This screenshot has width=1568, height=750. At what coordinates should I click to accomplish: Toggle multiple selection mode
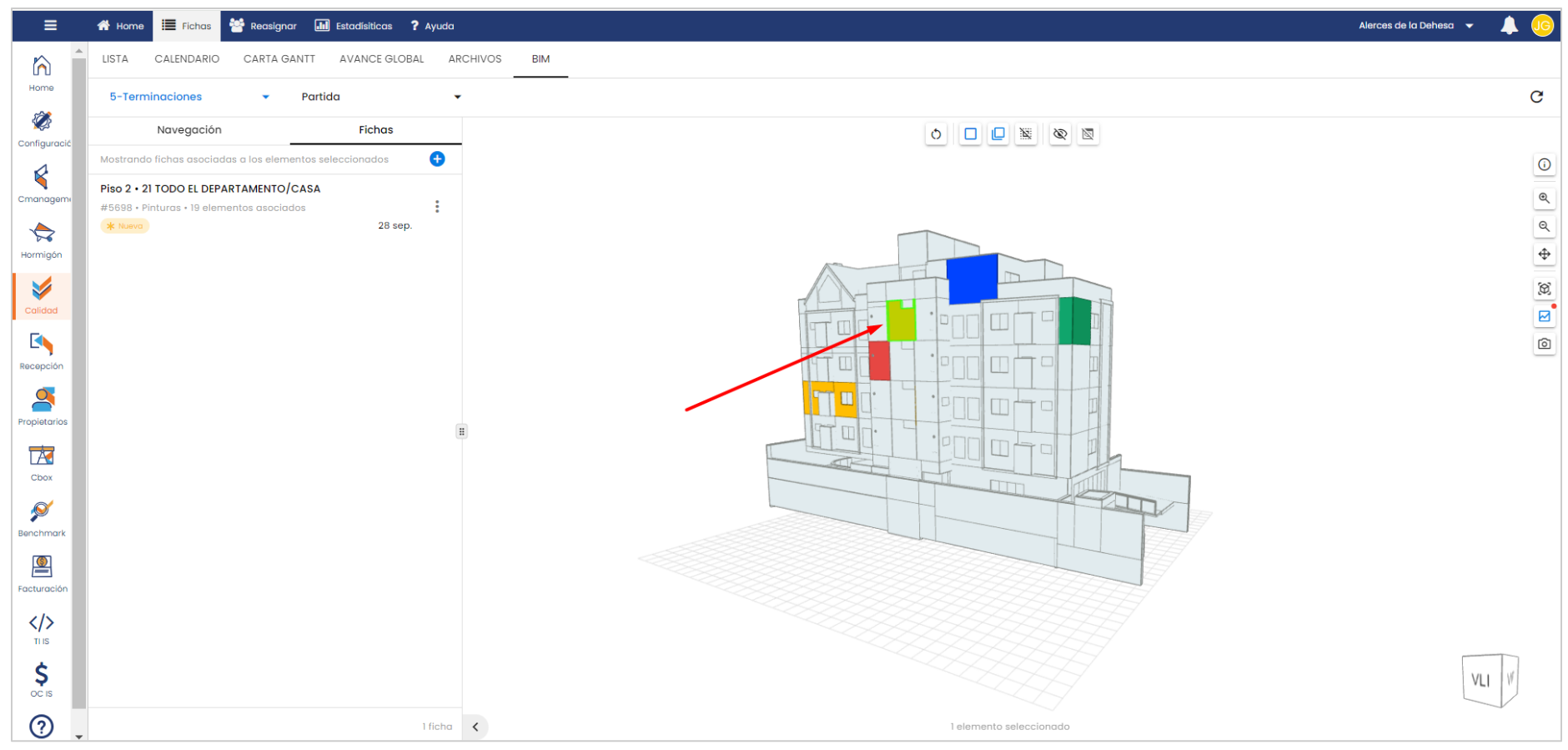pyautogui.click(x=998, y=134)
